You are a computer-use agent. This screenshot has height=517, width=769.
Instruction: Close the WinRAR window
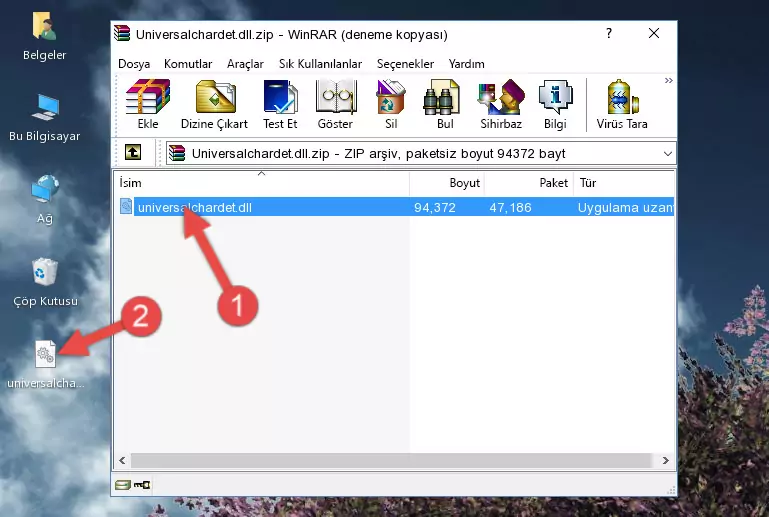(654, 33)
